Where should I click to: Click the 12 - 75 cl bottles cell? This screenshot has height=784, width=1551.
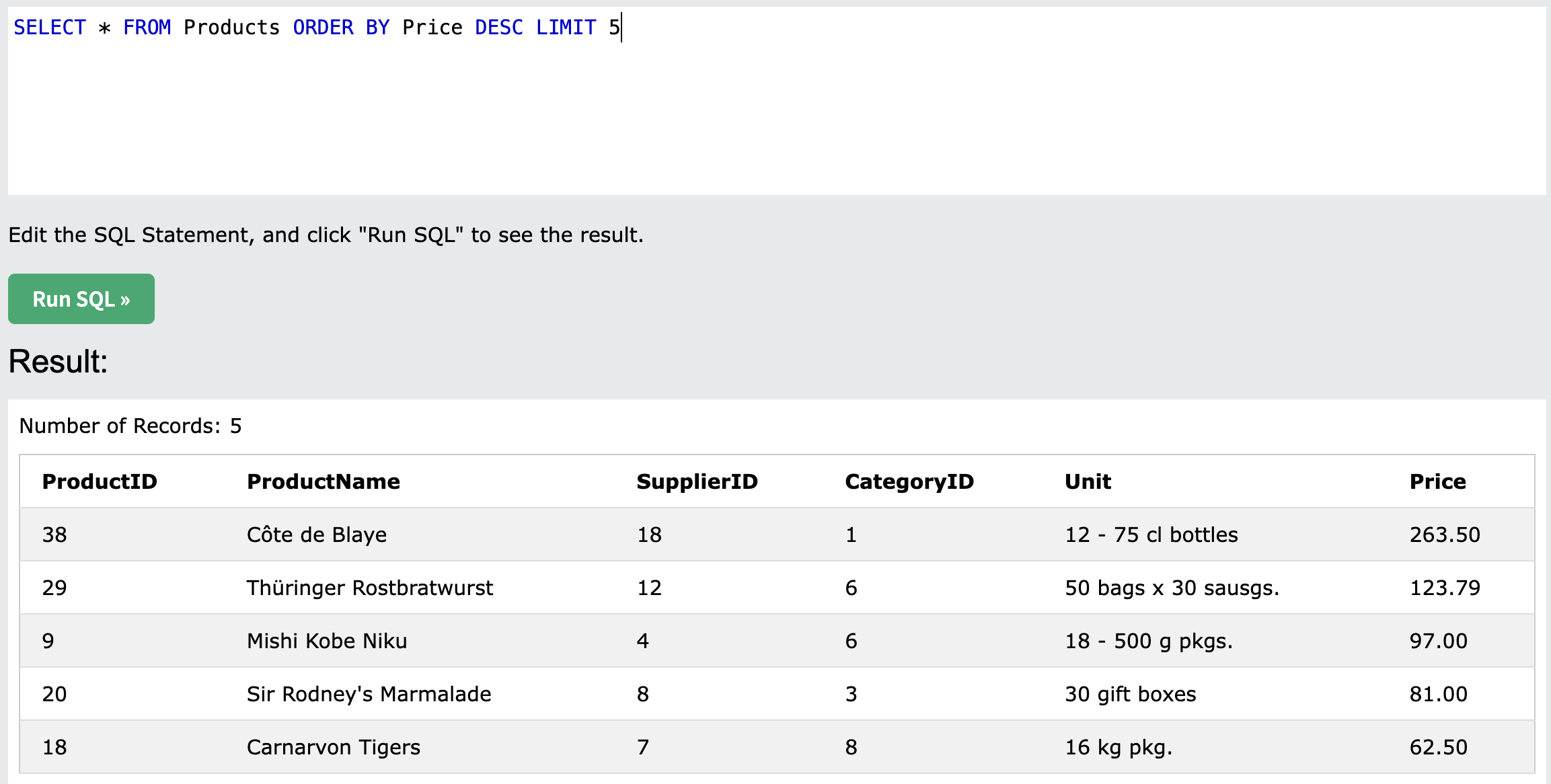(x=1151, y=535)
